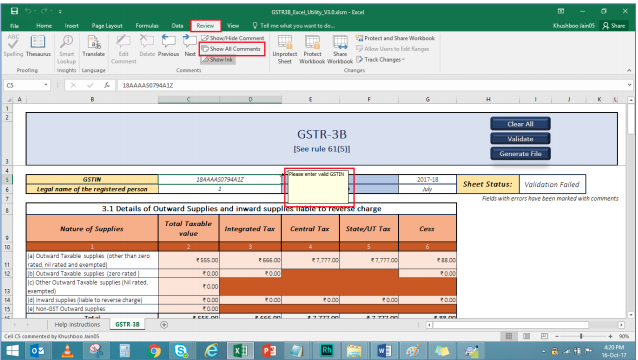Click the Validate button

[520, 139]
